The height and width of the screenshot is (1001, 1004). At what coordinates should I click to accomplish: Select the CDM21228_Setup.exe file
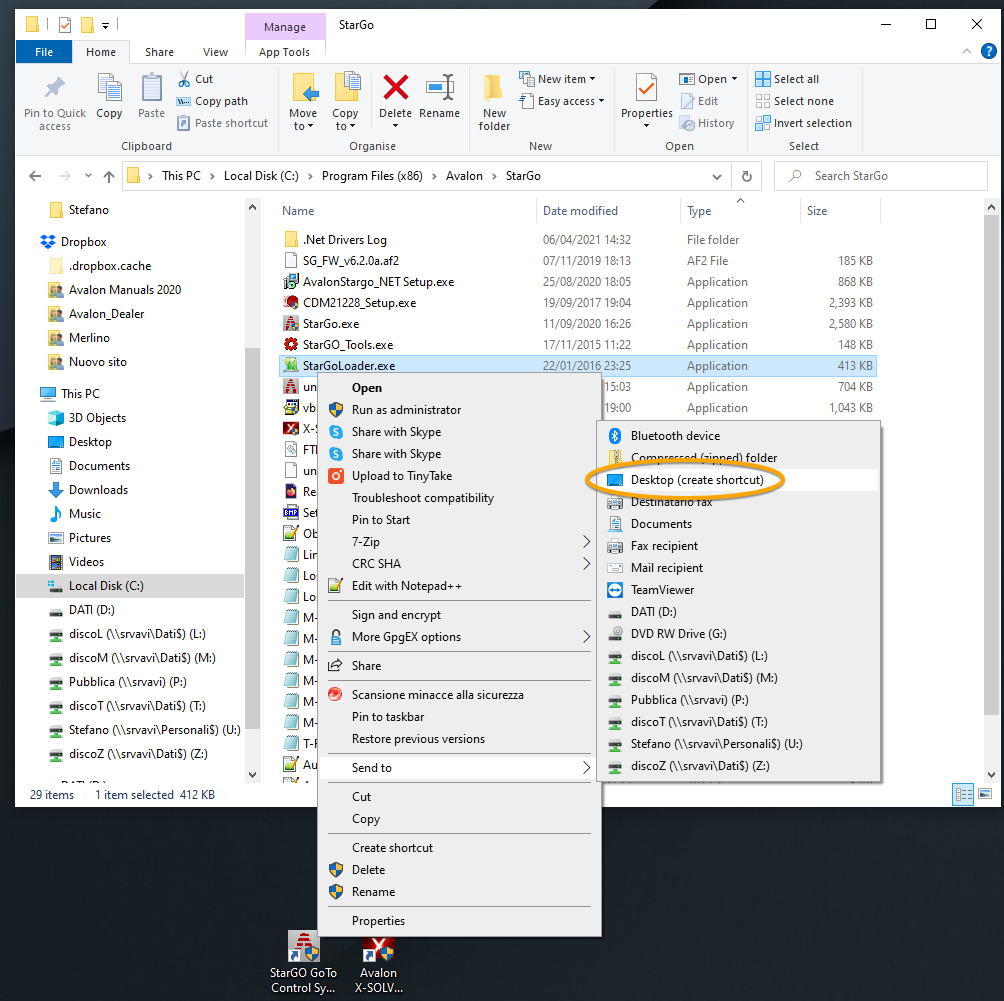point(359,303)
